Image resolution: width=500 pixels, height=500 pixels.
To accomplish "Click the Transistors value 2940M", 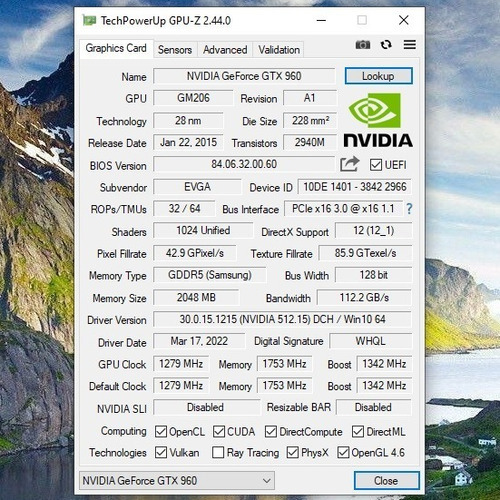I will coord(310,142).
